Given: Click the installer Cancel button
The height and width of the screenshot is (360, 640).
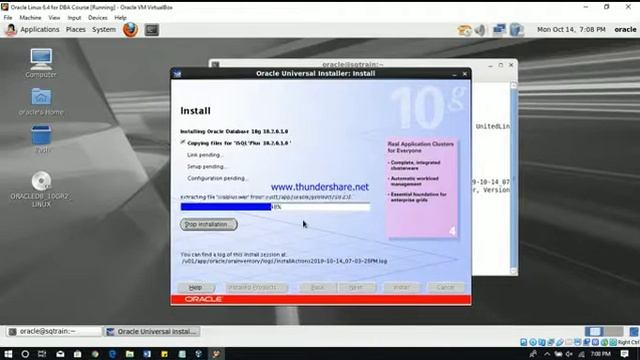Looking at the screenshot, I should [445, 287].
